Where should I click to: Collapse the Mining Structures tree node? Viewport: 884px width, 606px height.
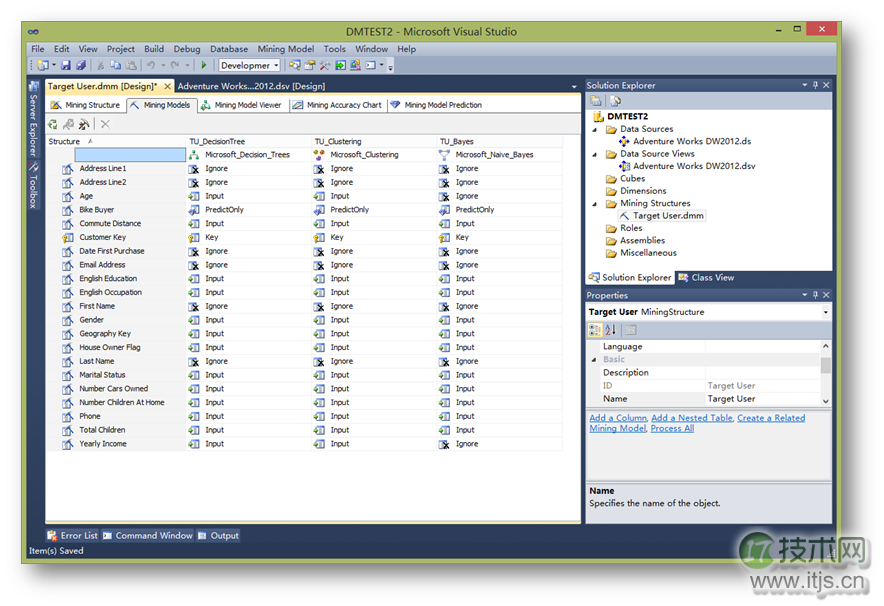coord(595,204)
